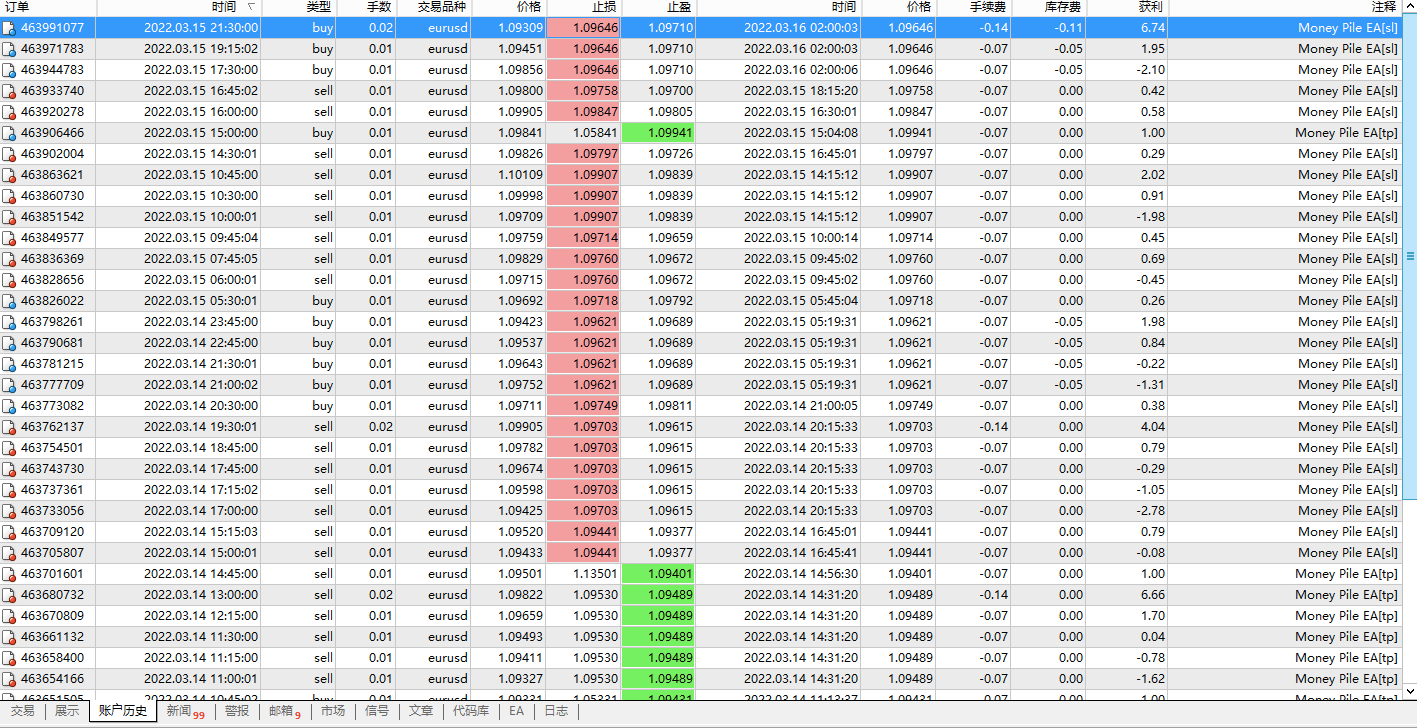Viewport: 1417px width, 728px height.
Task: Click the buy order icon for 463773082
Action: click(9, 406)
